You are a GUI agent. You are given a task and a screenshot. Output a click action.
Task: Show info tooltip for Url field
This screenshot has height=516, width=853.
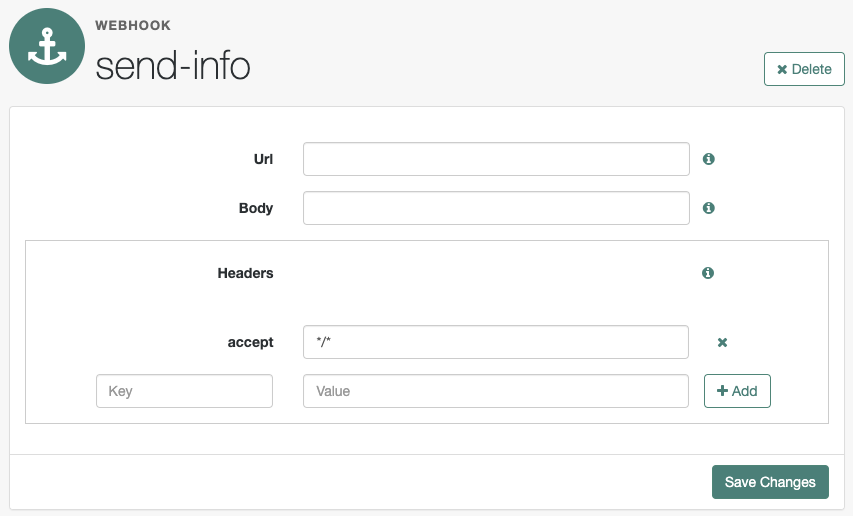pyautogui.click(x=708, y=159)
